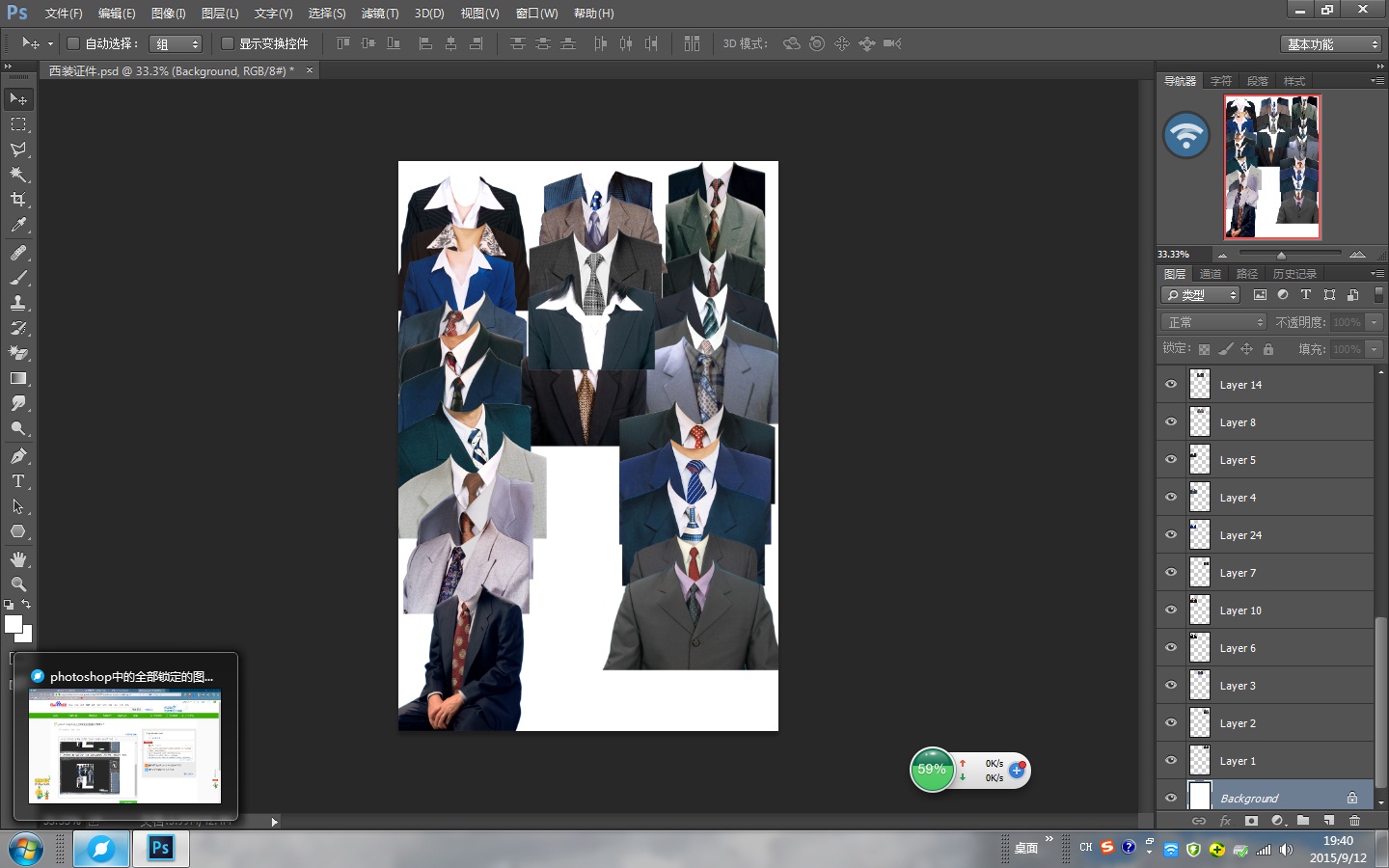Select the Pen tool
This screenshot has width=1389, height=868.
tap(18, 456)
